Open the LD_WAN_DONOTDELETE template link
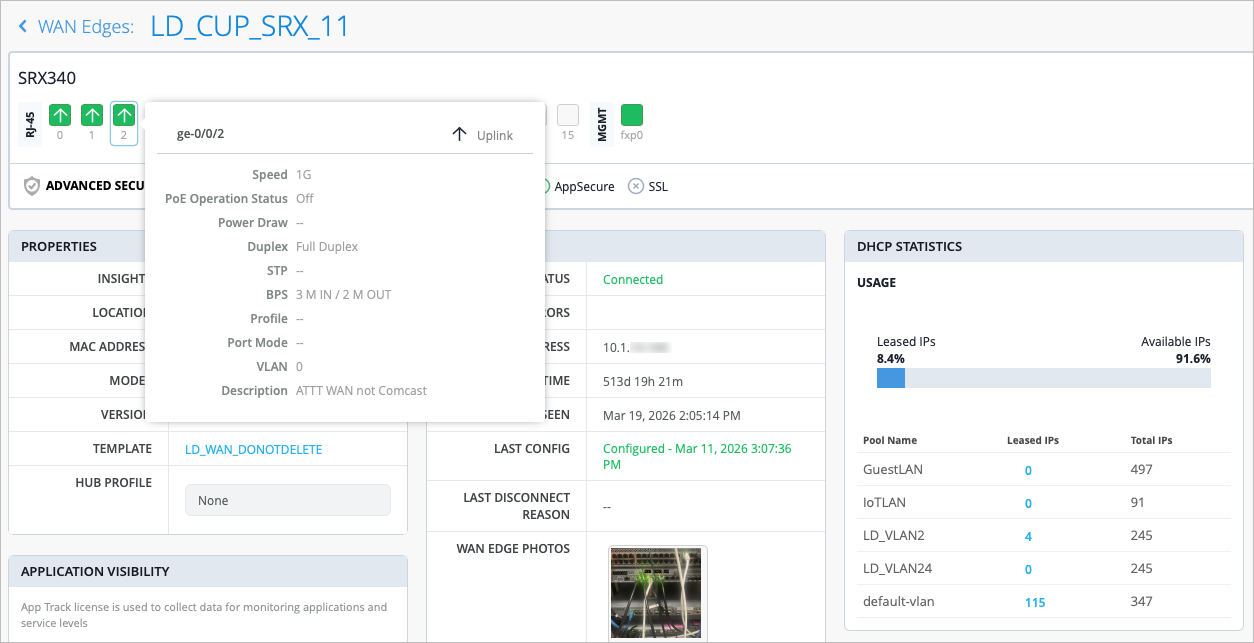Screen dimensions: 1254x643 click(x=254, y=450)
